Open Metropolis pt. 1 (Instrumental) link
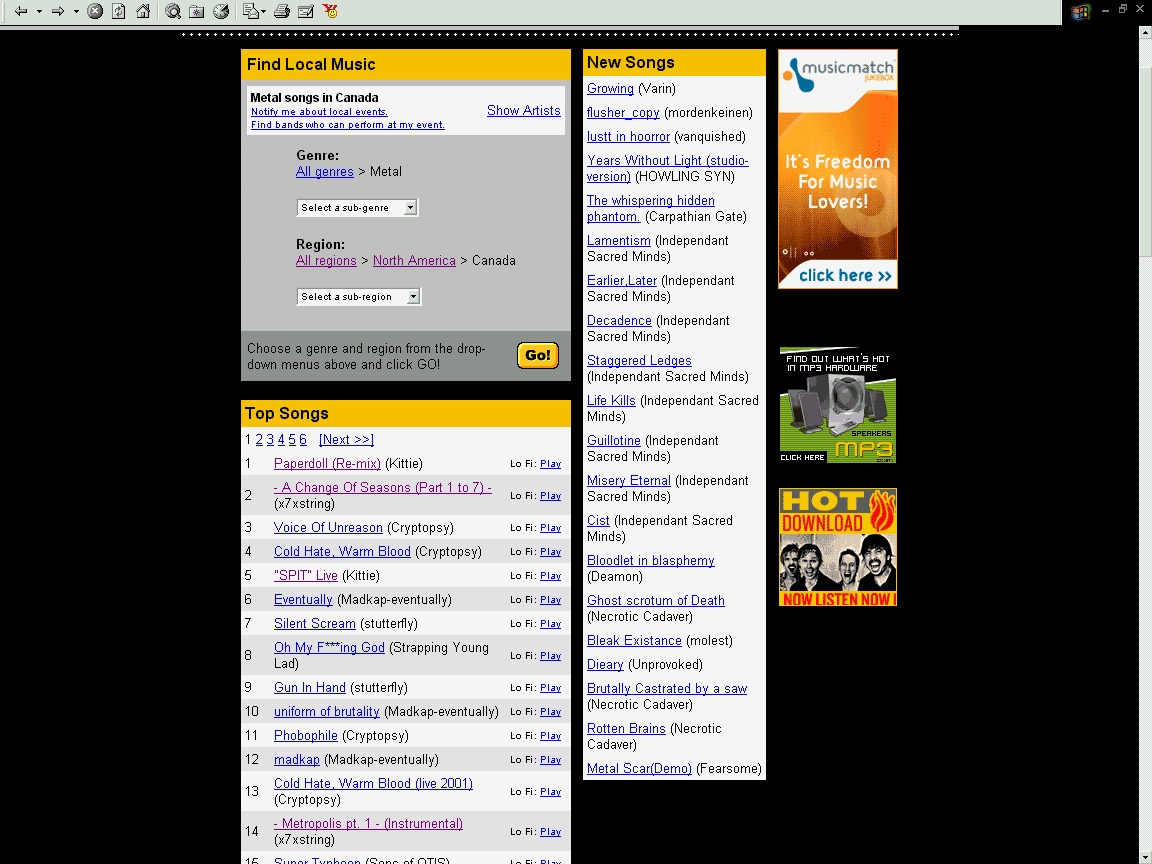This screenshot has width=1152, height=864. (368, 824)
